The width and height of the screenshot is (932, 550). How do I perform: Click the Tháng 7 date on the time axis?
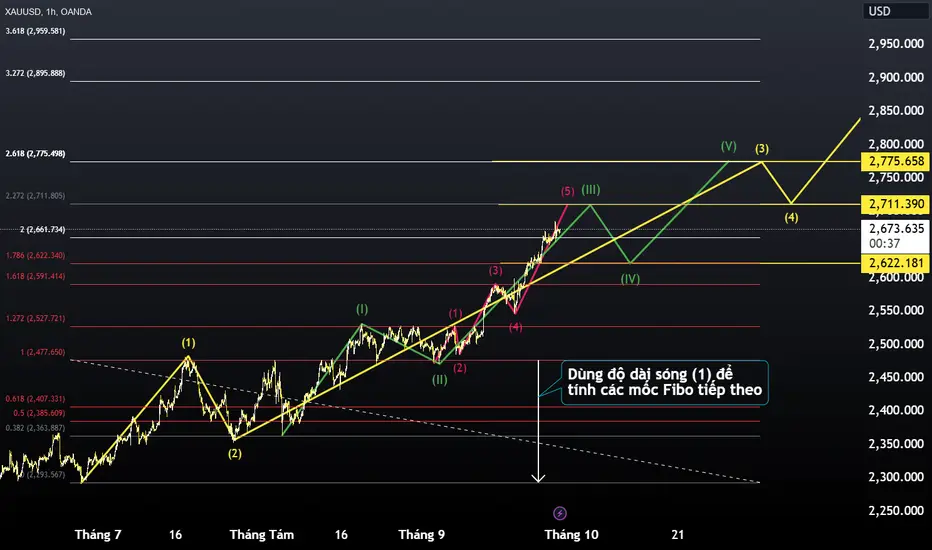pos(98,535)
